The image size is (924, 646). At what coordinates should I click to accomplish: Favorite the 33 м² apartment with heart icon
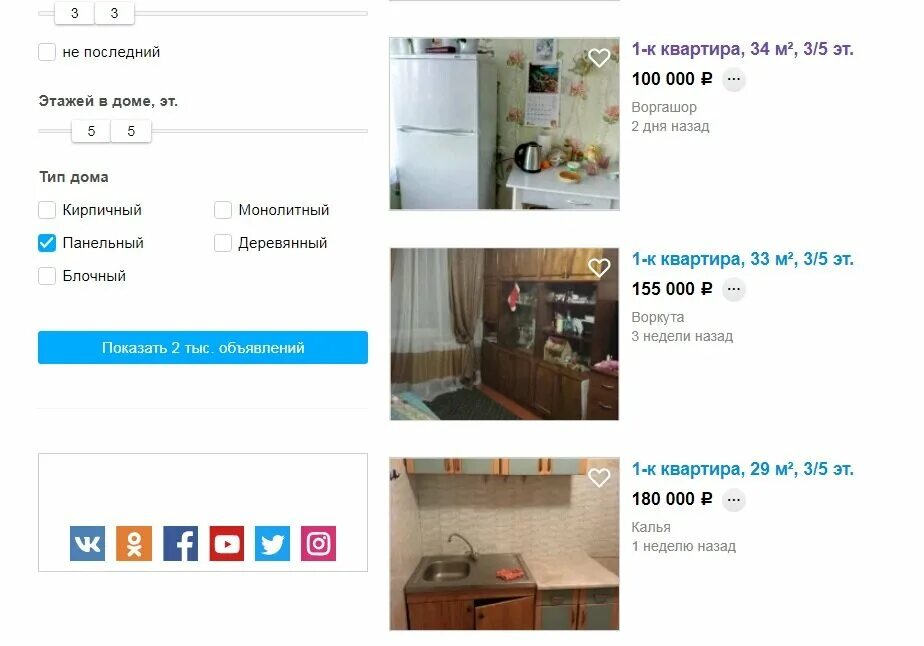pyautogui.click(x=599, y=268)
